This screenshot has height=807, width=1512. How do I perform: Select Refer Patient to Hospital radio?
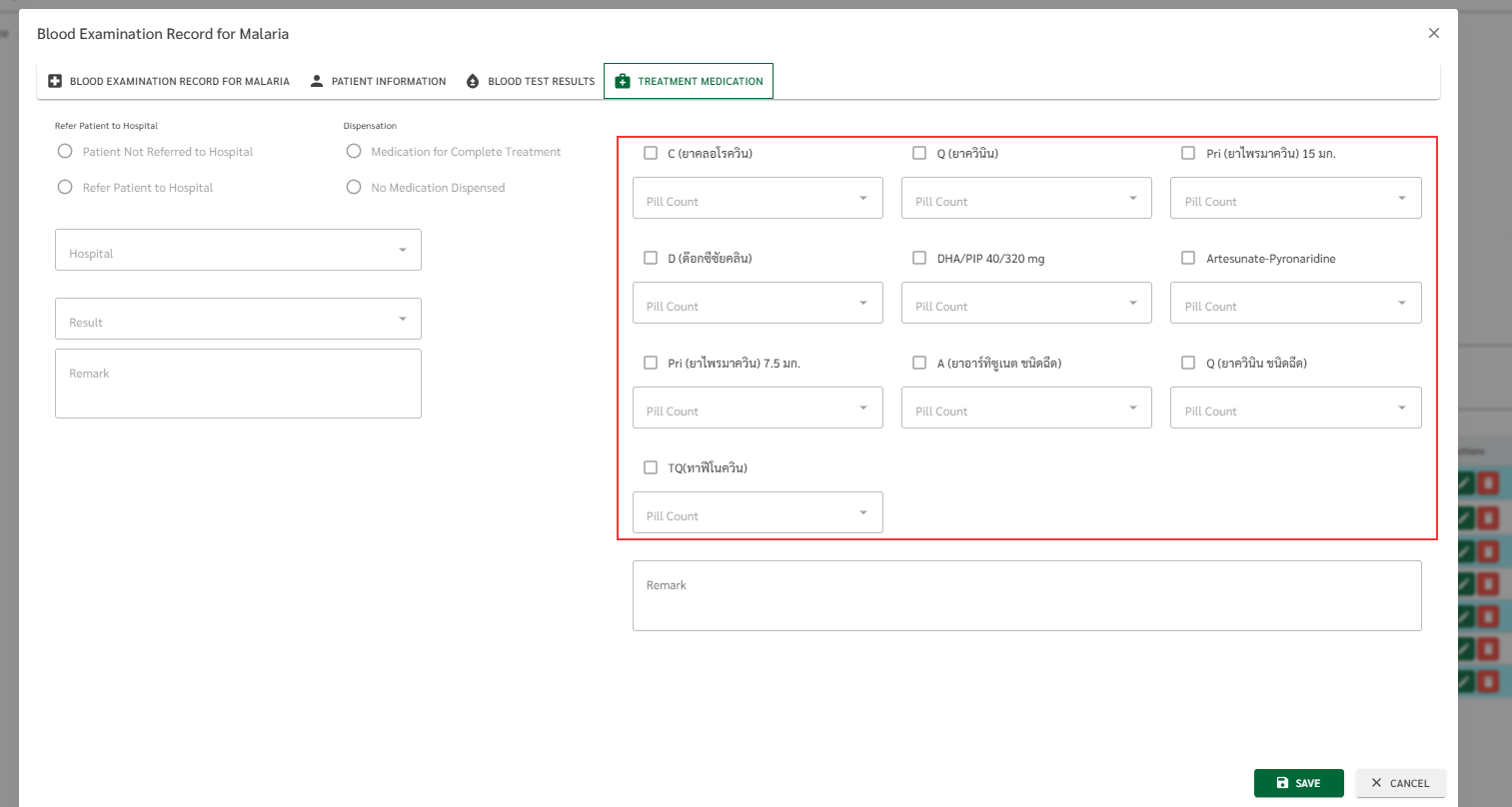tap(65, 187)
